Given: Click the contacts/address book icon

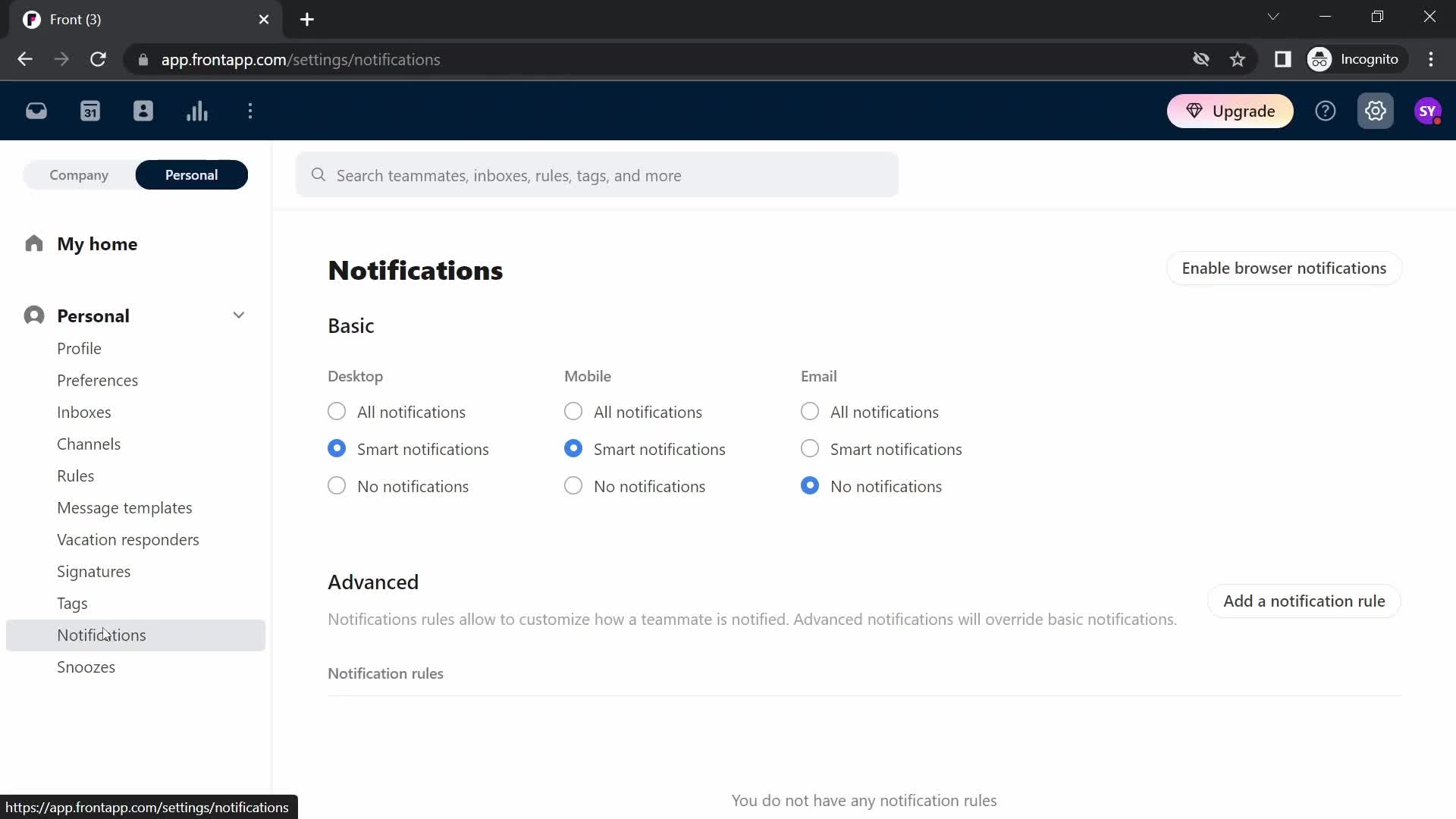Looking at the screenshot, I should (x=143, y=111).
